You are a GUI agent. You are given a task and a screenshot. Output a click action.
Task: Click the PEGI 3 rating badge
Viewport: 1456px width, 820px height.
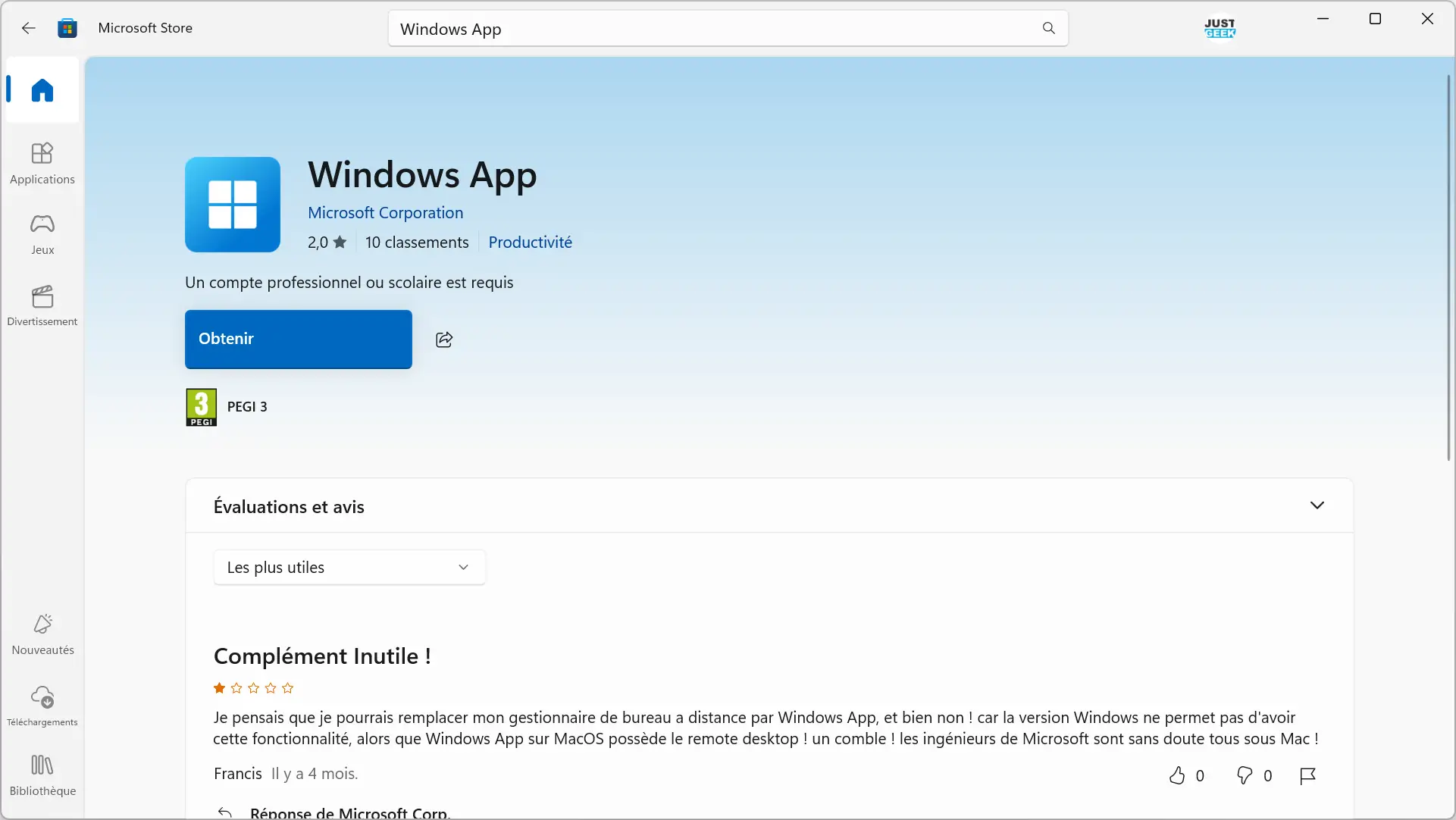[201, 407]
